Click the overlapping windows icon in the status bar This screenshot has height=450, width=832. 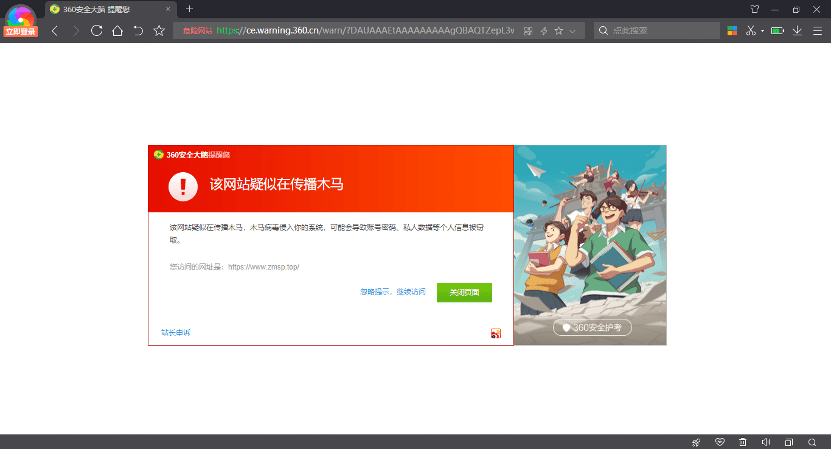click(x=789, y=442)
